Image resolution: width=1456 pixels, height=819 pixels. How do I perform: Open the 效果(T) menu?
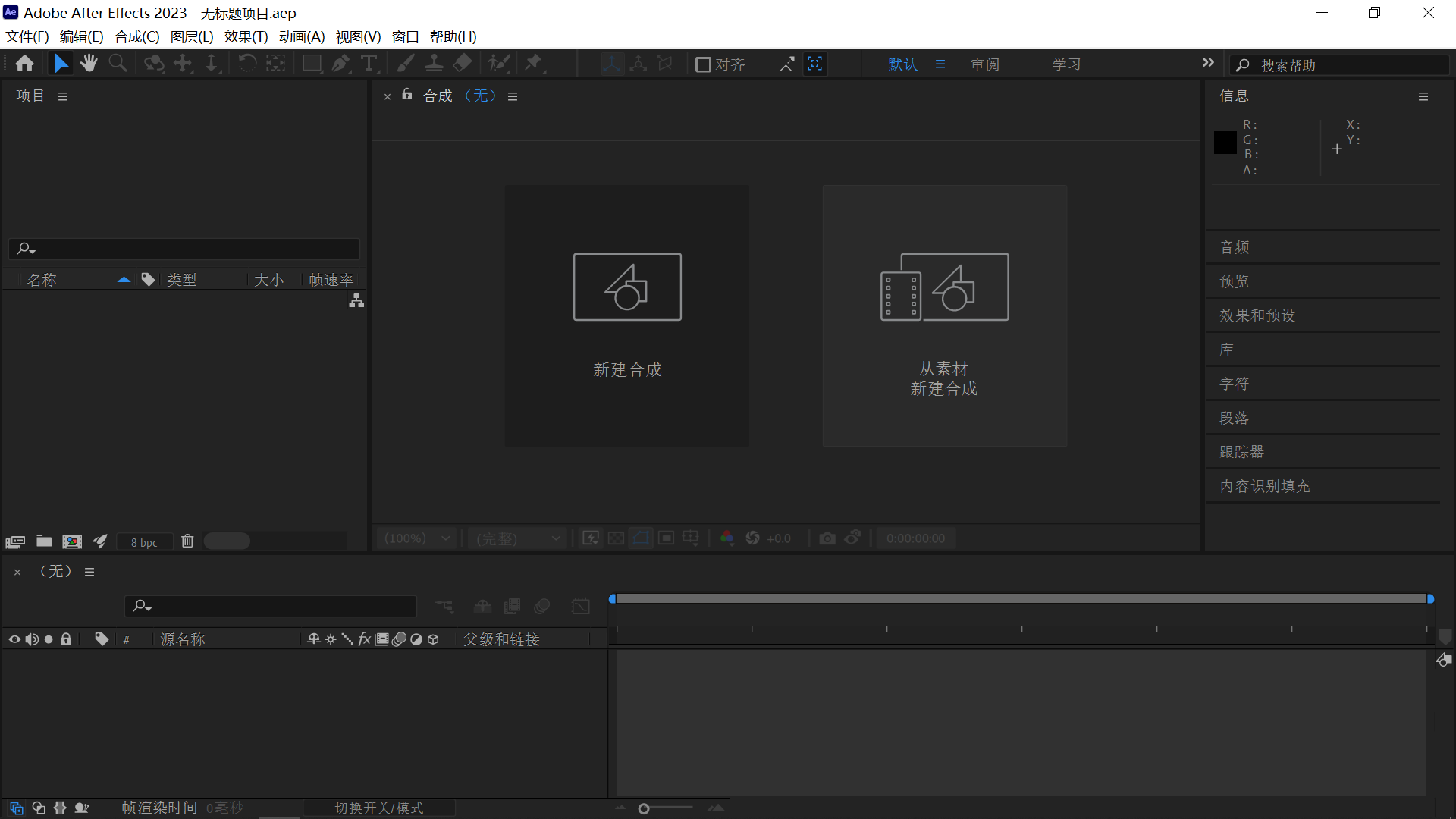click(246, 36)
